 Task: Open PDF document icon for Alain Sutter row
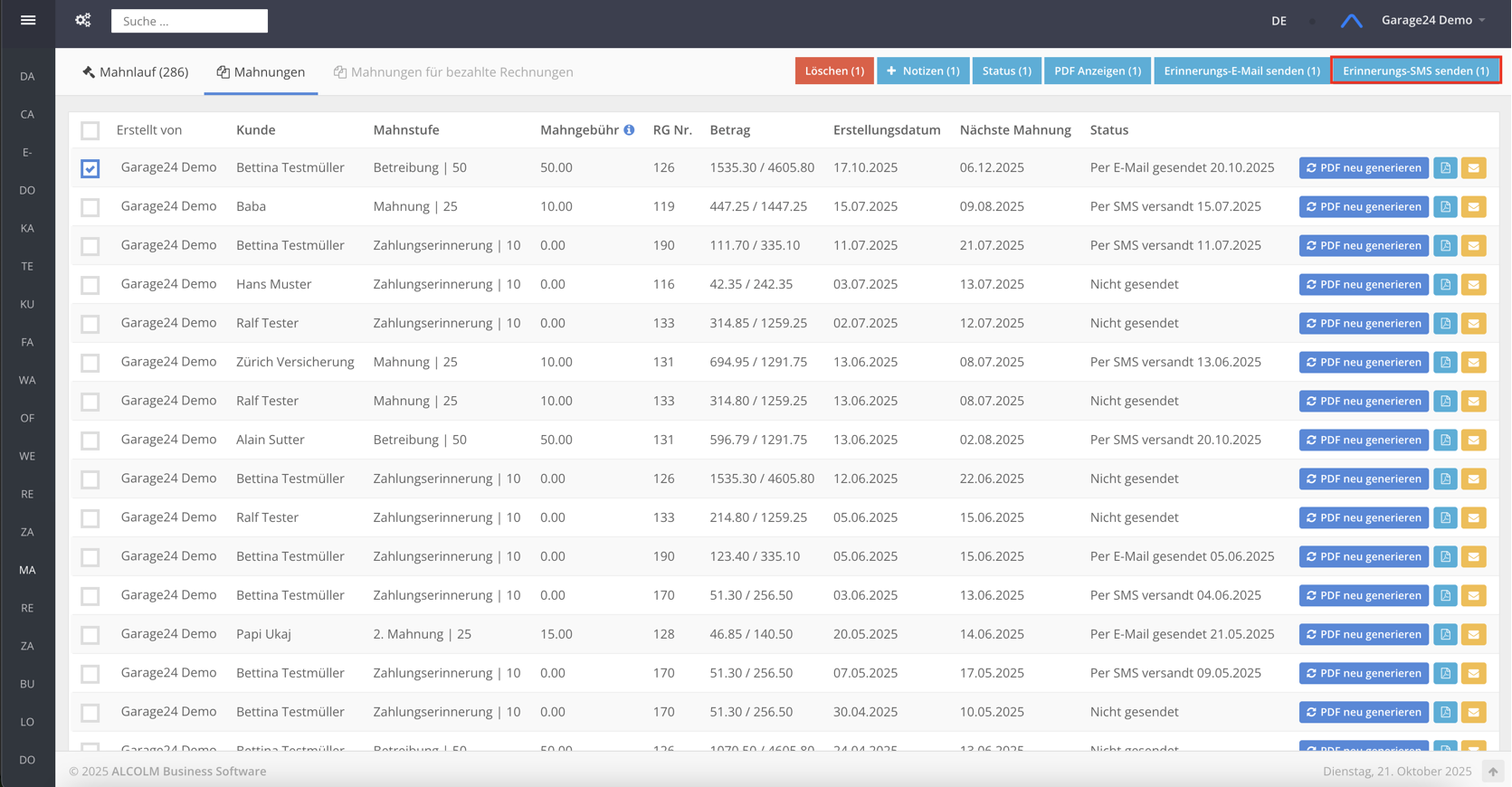1445,441
